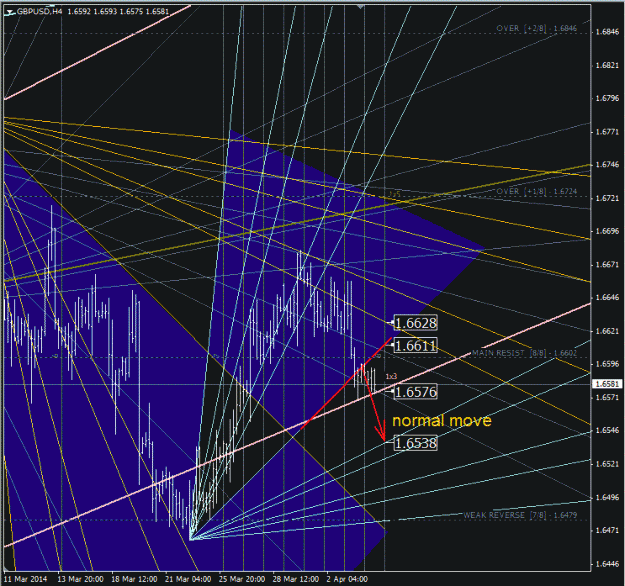Click the OVER [+2/8] 1.6846 label
The height and width of the screenshot is (586, 625).
[x=537, y=28]
